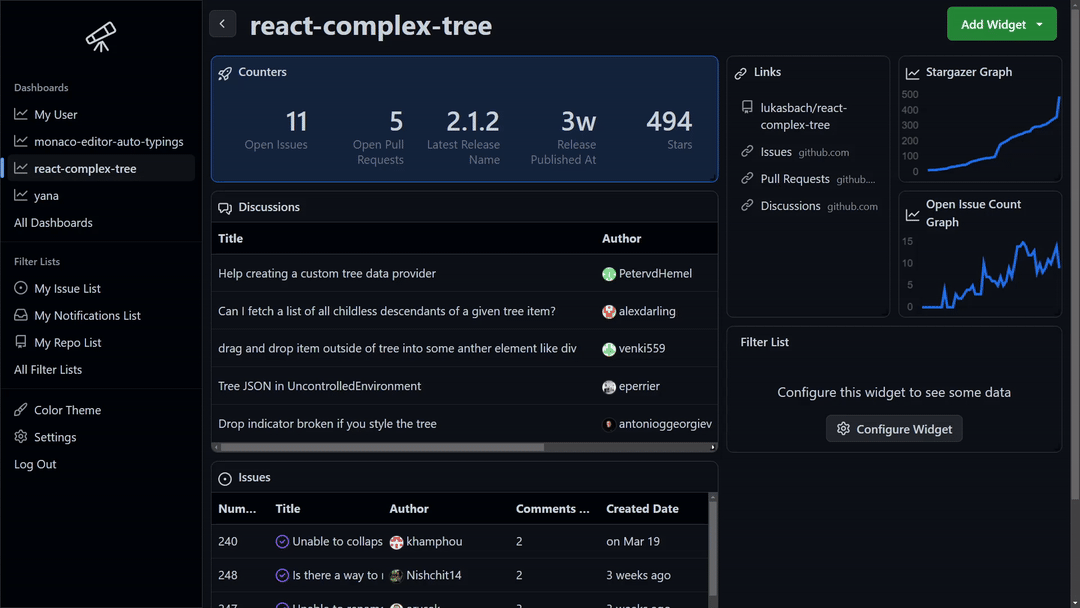1080x608 pixels.
Task: Click the Stargazer Graph chart
Action: point(981,132)
